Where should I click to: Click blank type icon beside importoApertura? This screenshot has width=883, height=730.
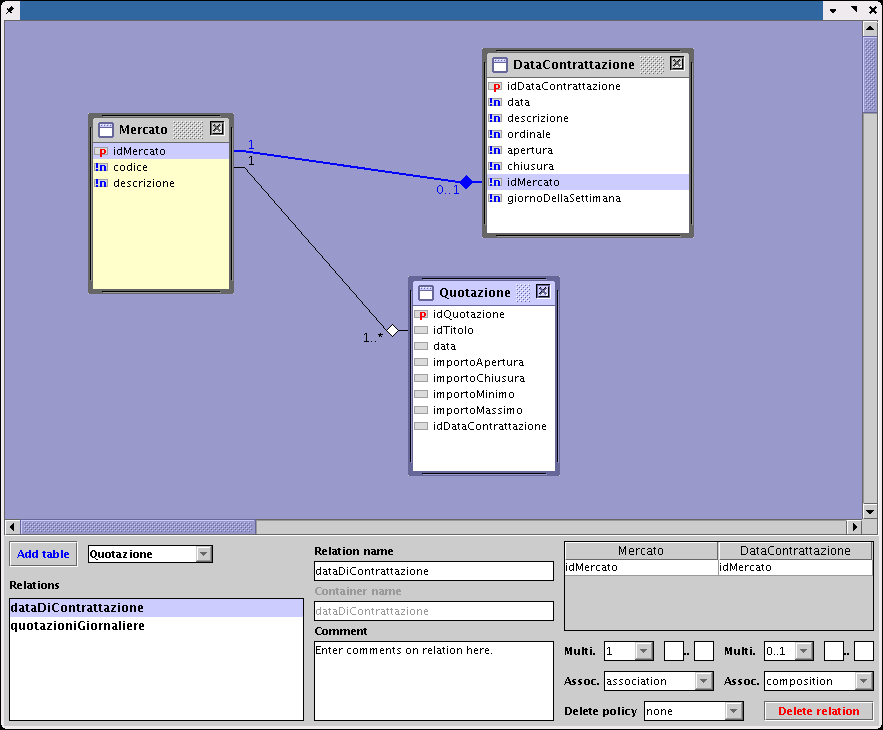coord(421,362)
